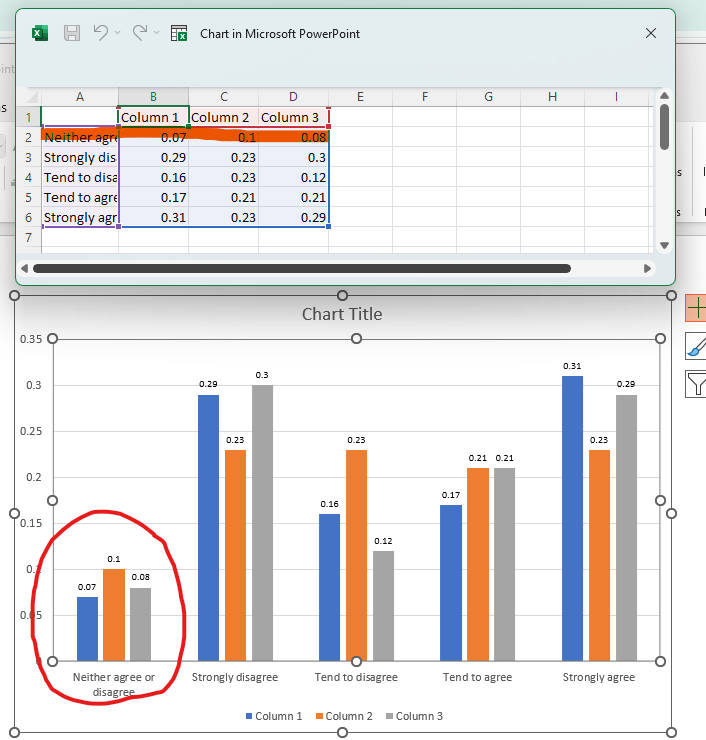Viewport: 706px width, 740px height.
Task: Expand the Redo history dropdown arrow
Action: 157,33
